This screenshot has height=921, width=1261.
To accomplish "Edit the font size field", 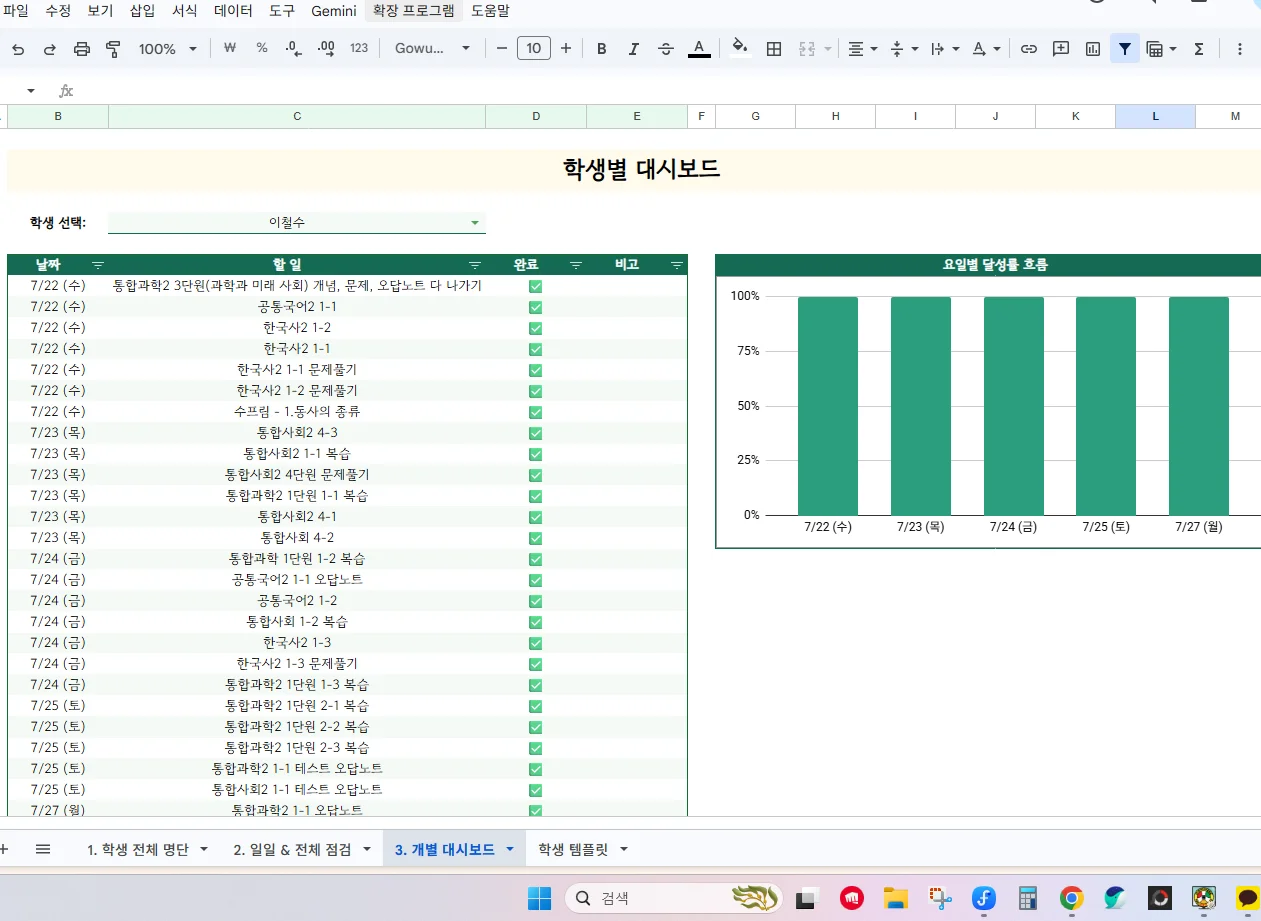I will [534, 48].
